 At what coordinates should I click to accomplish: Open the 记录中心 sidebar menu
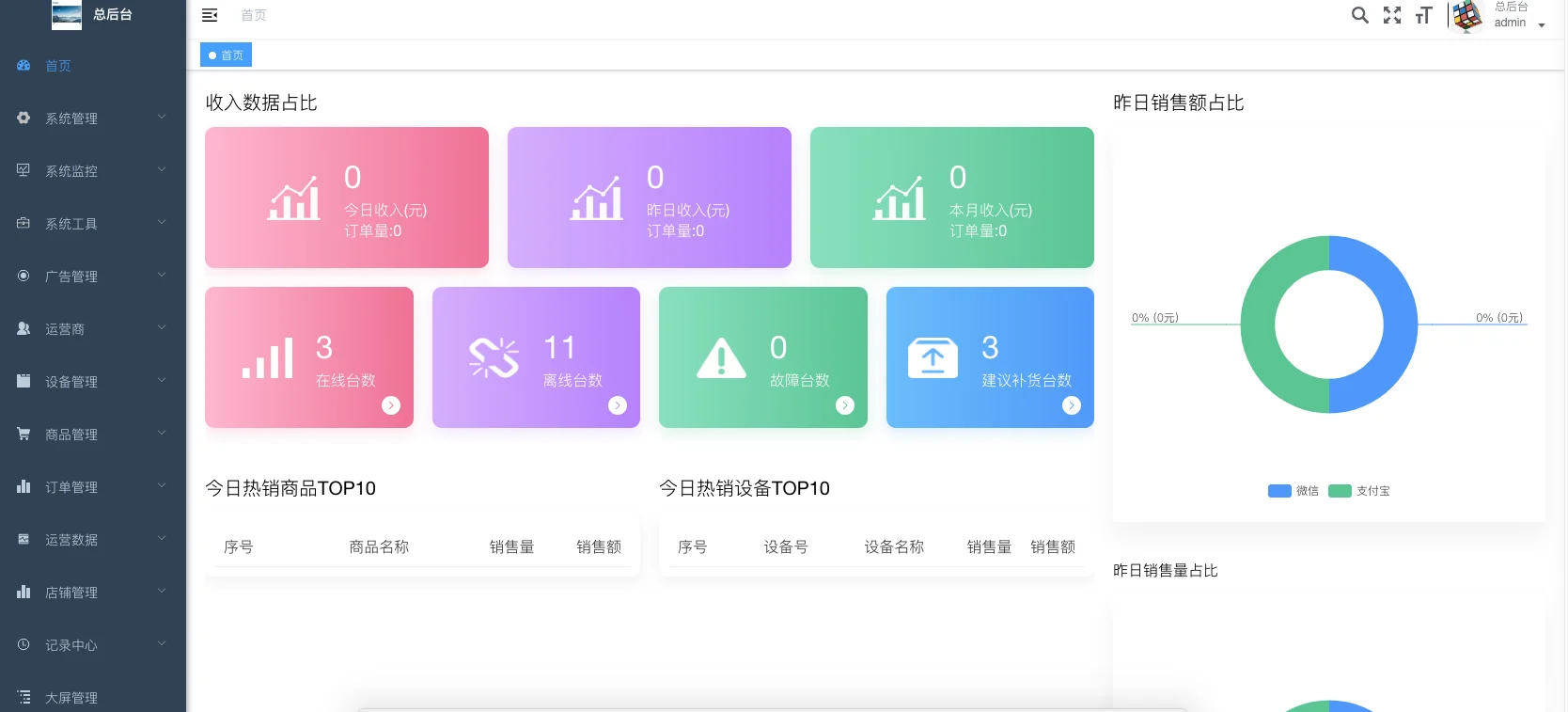93,645
